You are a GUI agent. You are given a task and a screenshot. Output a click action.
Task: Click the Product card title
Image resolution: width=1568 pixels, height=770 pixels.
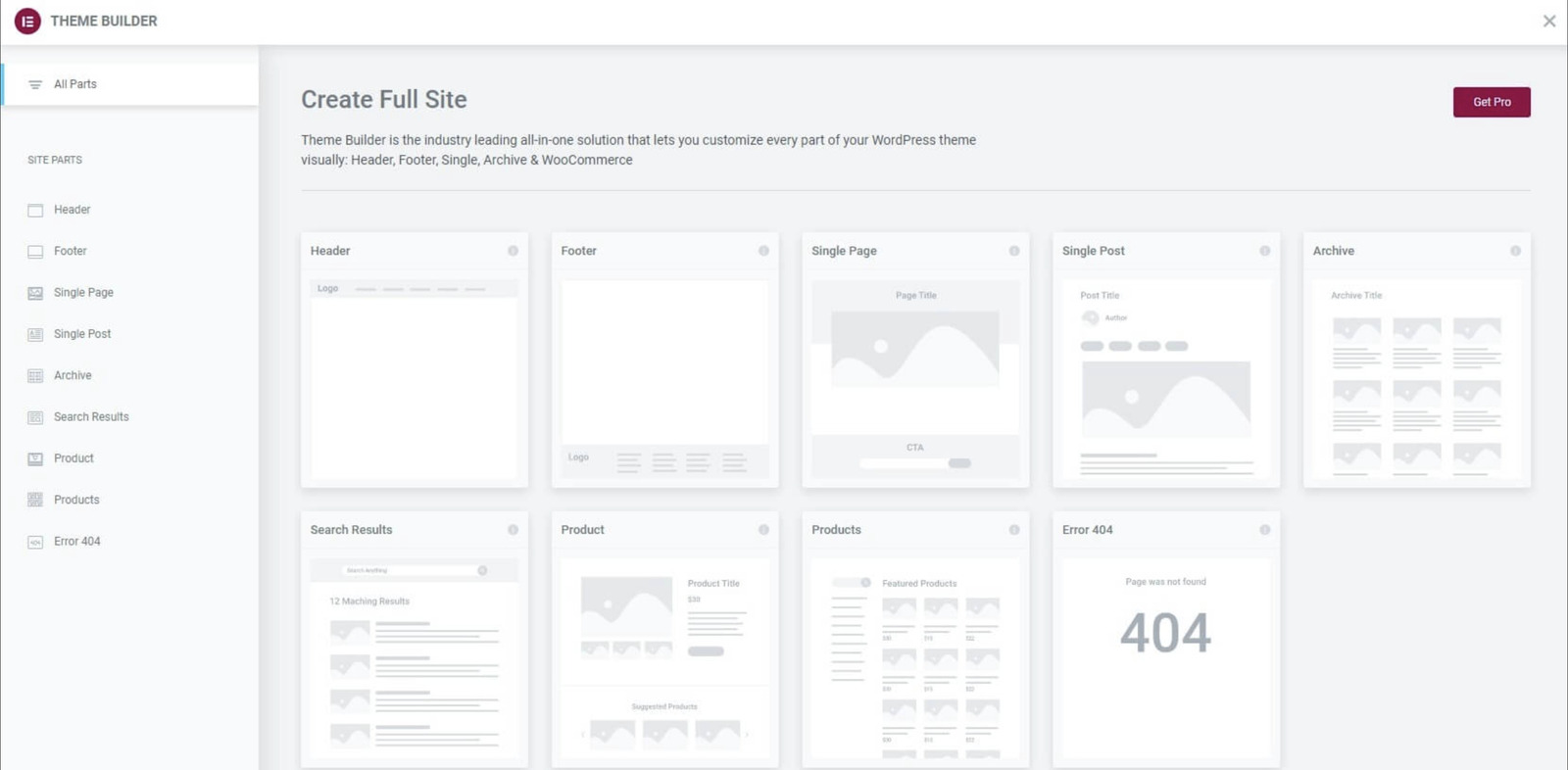582,530
